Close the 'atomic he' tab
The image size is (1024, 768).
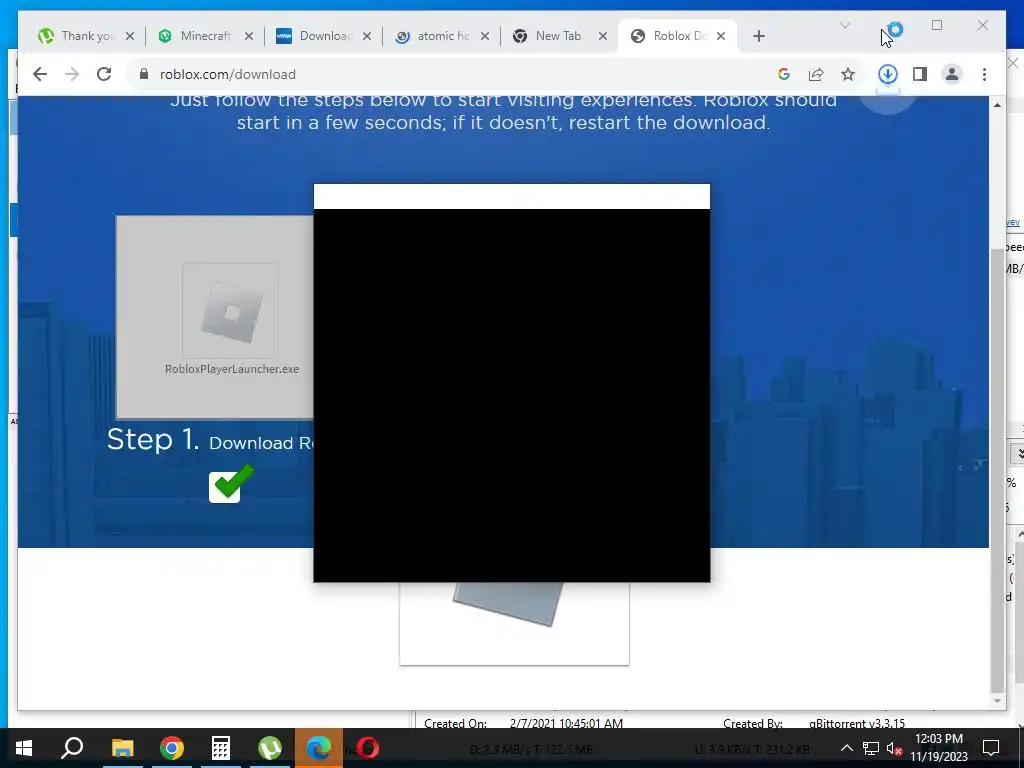coord(485,36)
